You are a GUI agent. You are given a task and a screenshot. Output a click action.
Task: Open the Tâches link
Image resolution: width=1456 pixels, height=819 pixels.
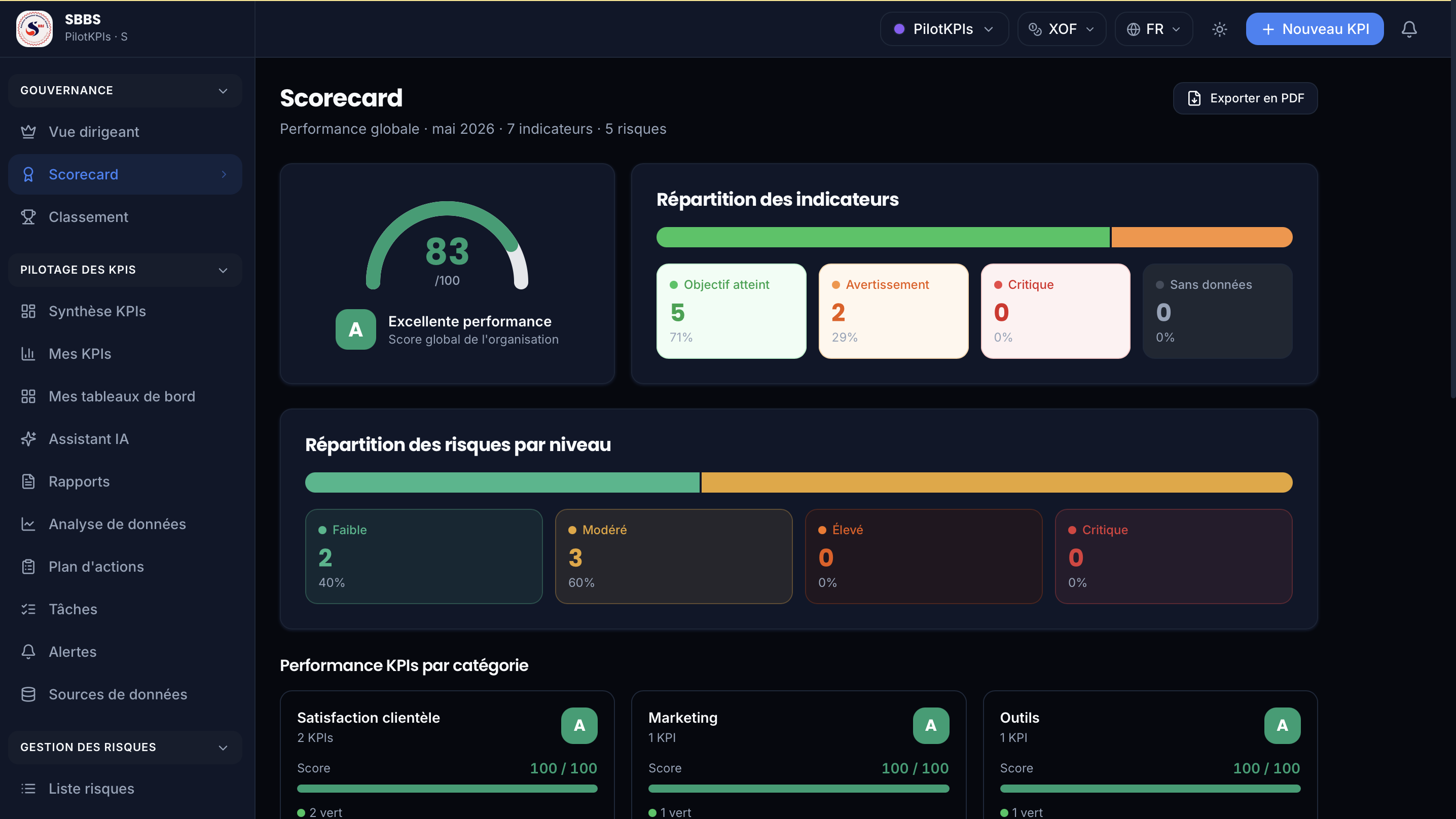[x=125, y=609]
